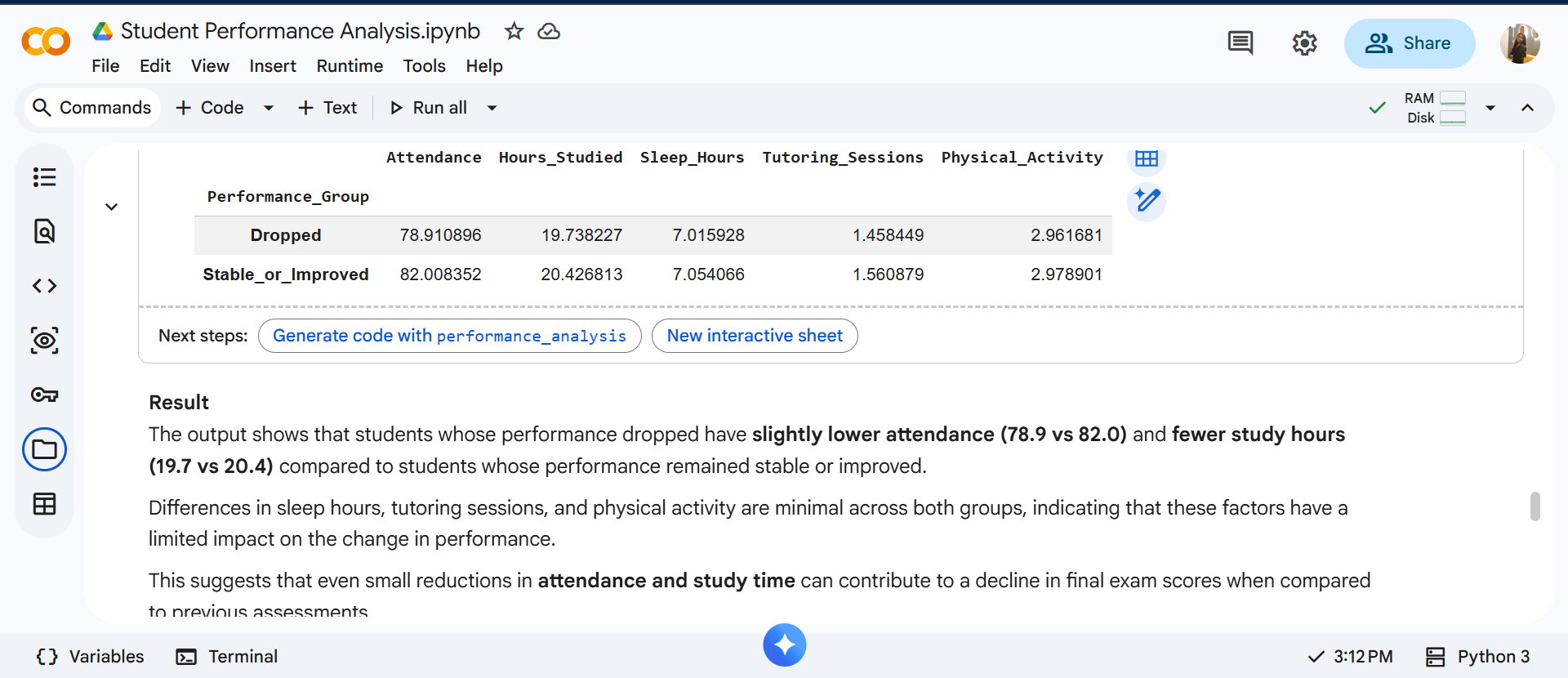1568x678 pixels.
Task: Collapse the toolbar header with the caret
Action: 1527,108
